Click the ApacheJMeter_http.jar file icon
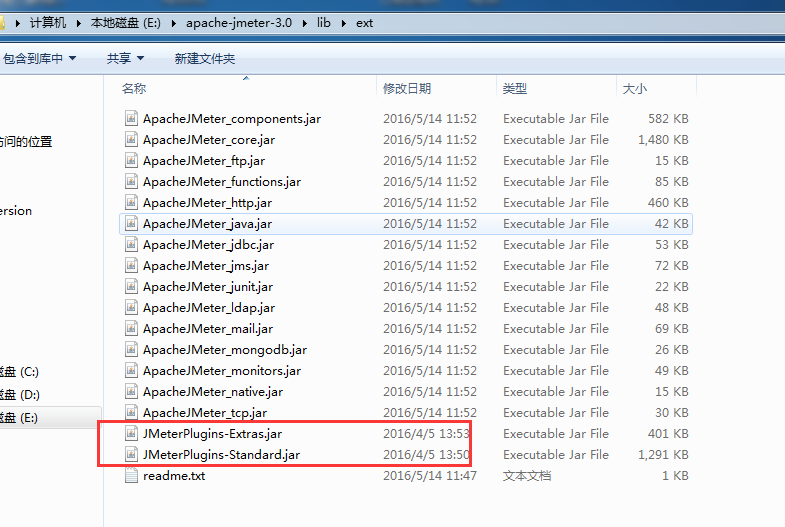 click(131, 202)
